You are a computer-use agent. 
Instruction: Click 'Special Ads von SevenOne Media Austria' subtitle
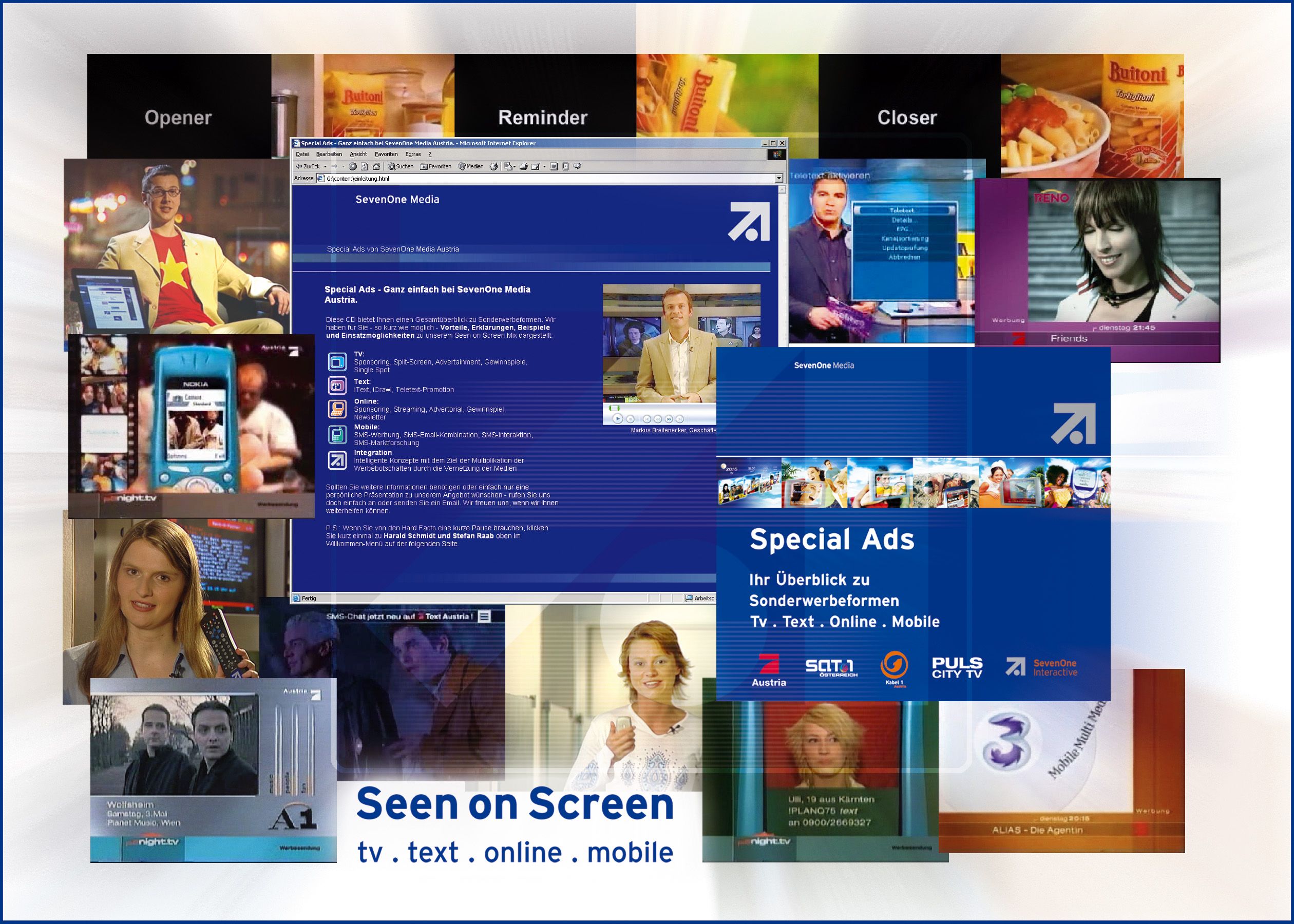[x=393, y=249]
